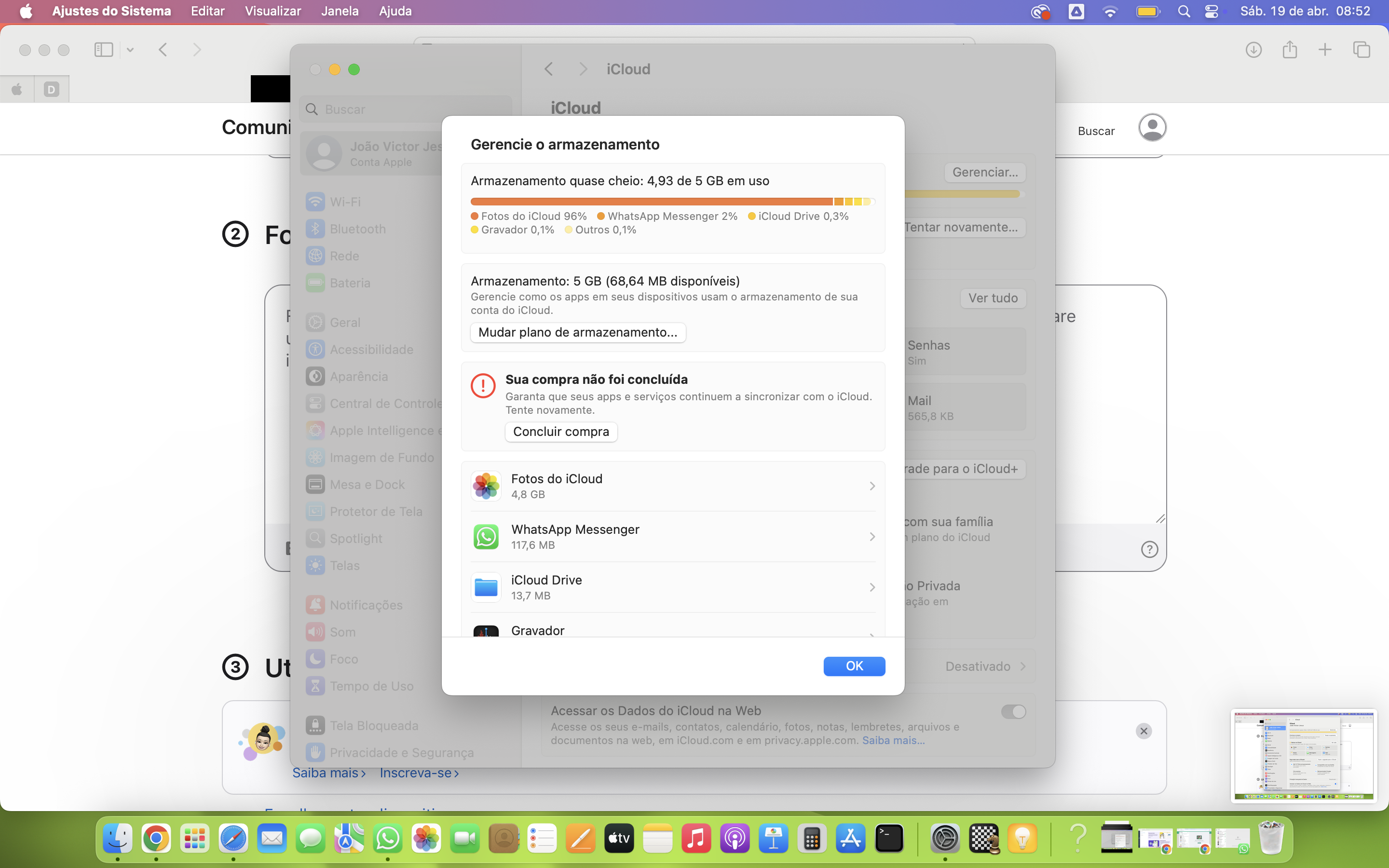Screen dimensions: 1389x868
Task: Click the Safari sidebar toggle icon
Action: point(103,50)
